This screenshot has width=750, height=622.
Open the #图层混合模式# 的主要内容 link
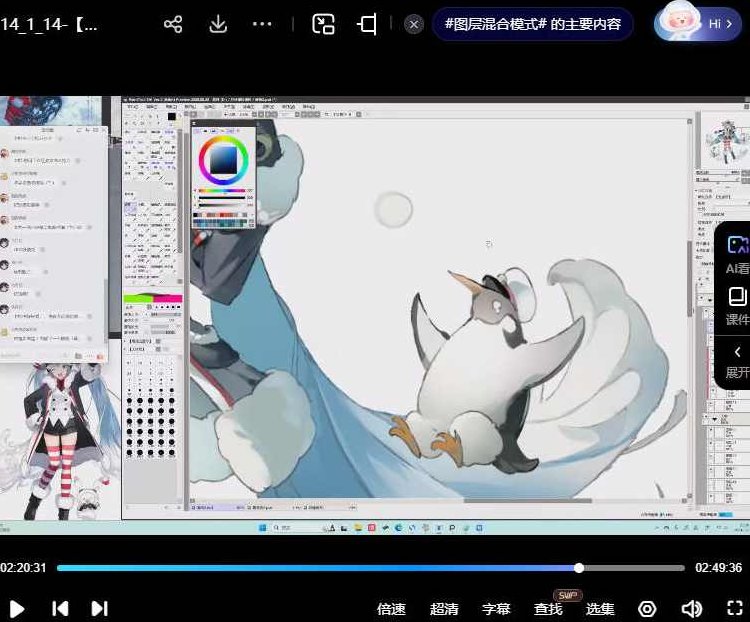pos(533,24)
